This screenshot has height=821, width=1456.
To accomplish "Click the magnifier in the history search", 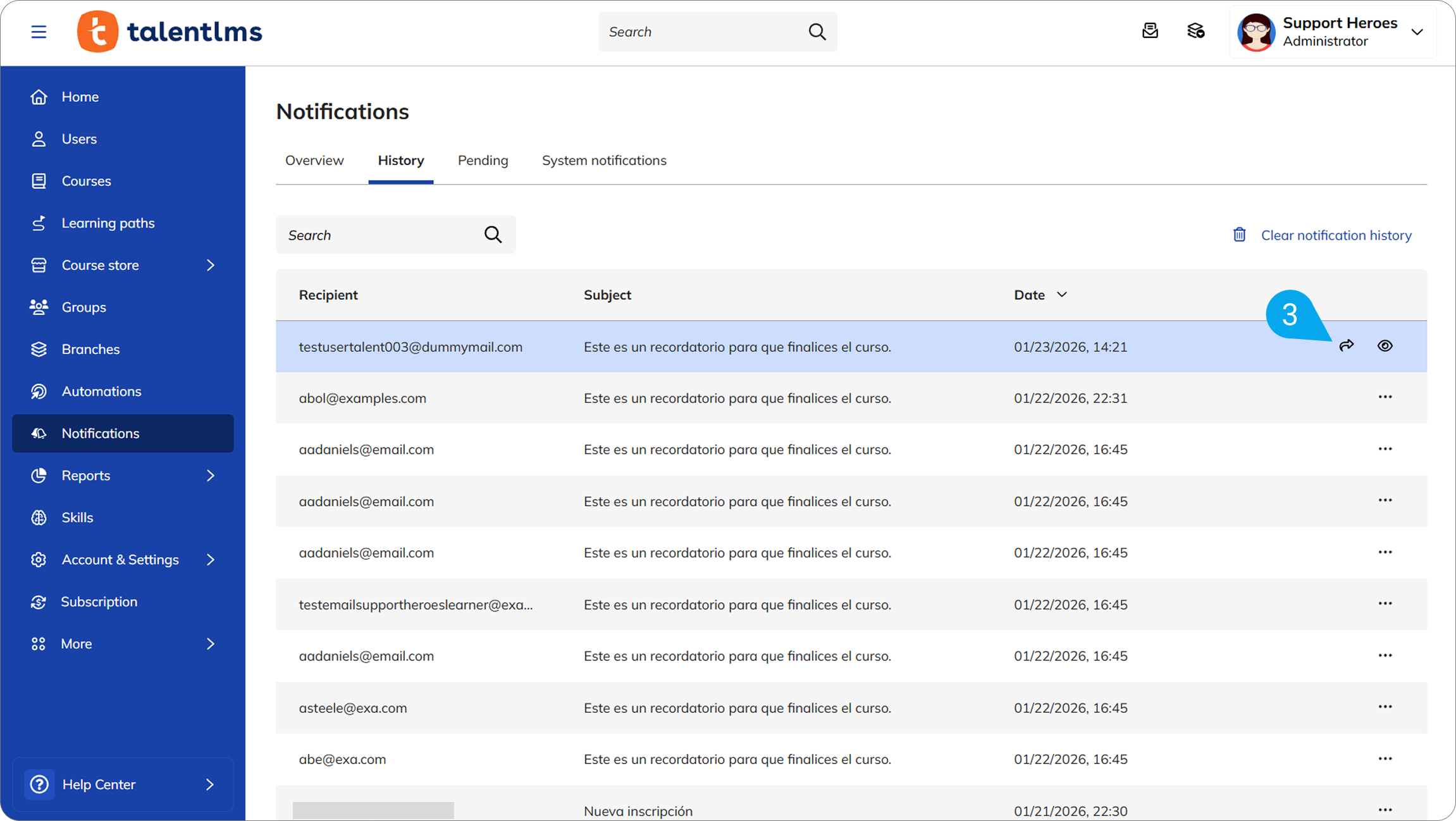I will (x=493, y=235).
